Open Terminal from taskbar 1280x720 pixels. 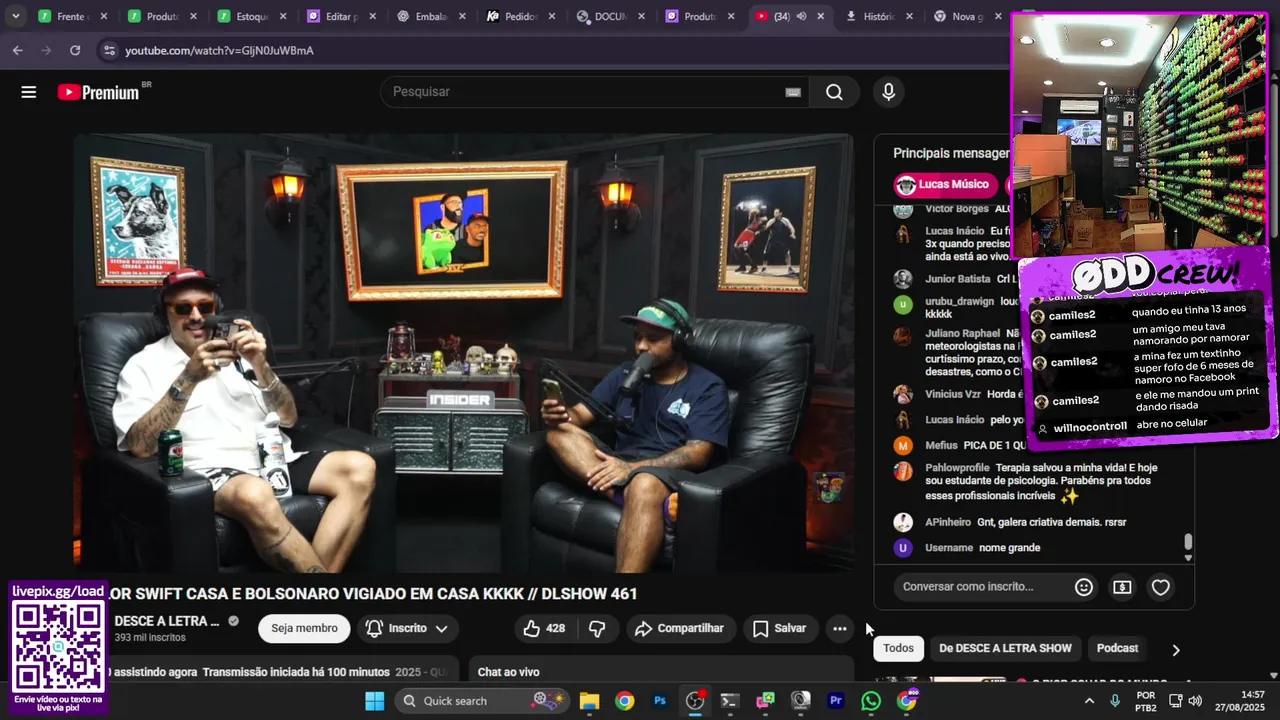(730, 701)
